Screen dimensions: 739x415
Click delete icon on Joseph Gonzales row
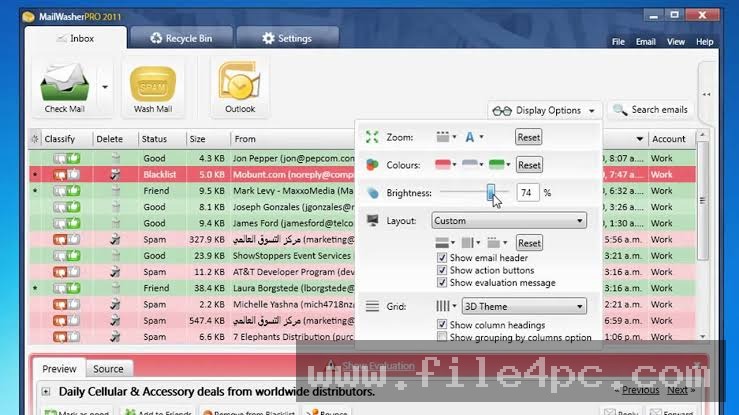115,207
